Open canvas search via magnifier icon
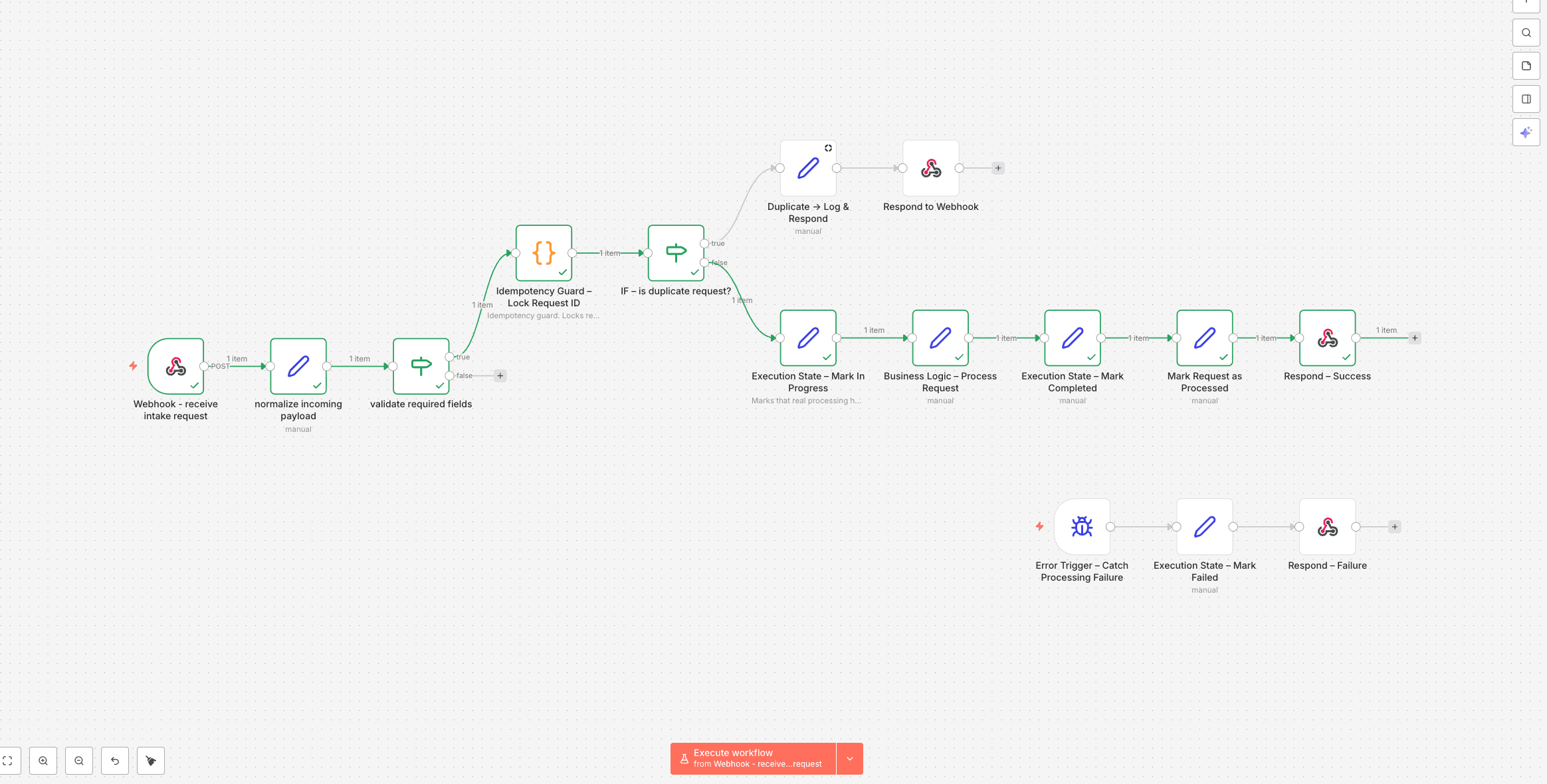This screenshot has width=1547, height=784. (x=1526, y=33)
